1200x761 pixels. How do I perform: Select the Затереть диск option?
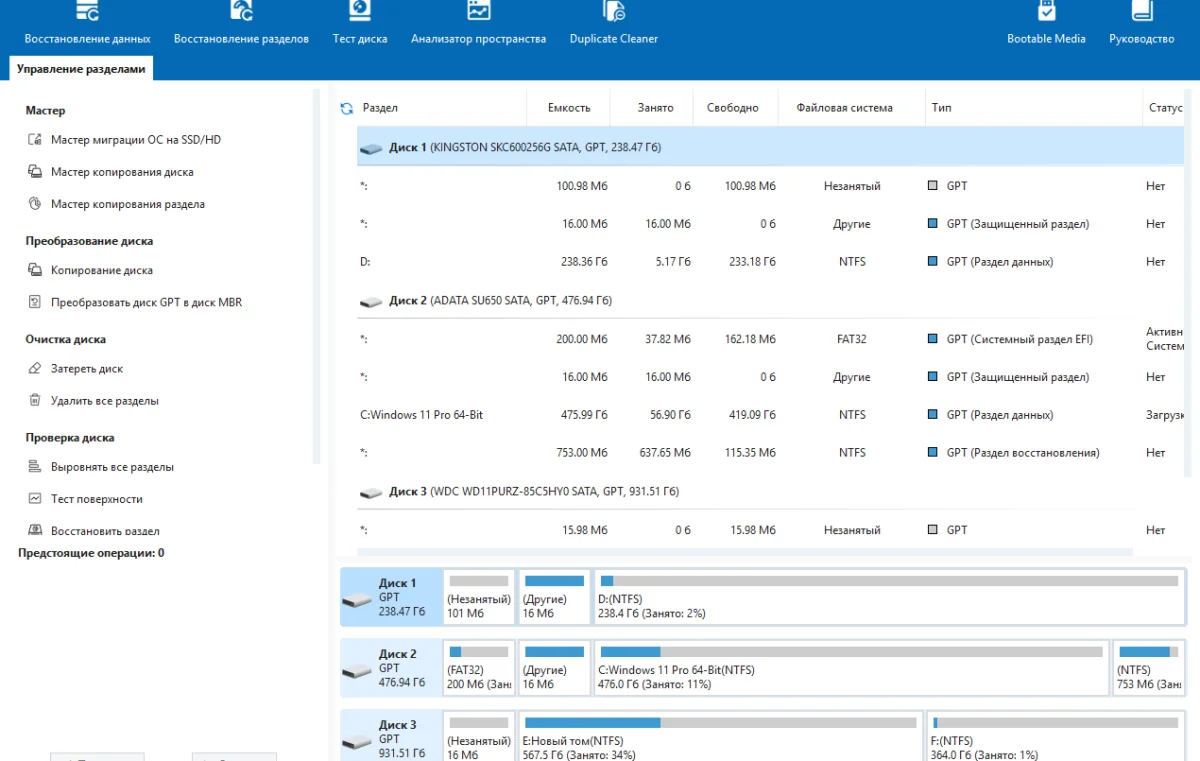coord(86,369)
